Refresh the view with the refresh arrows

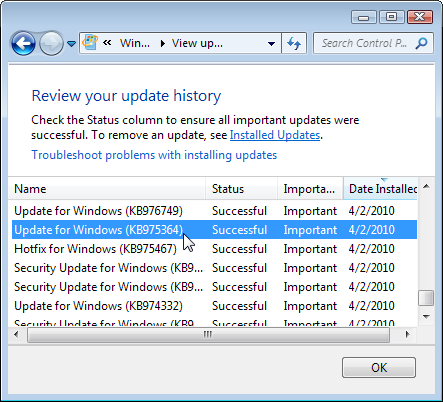coord(294,43)
